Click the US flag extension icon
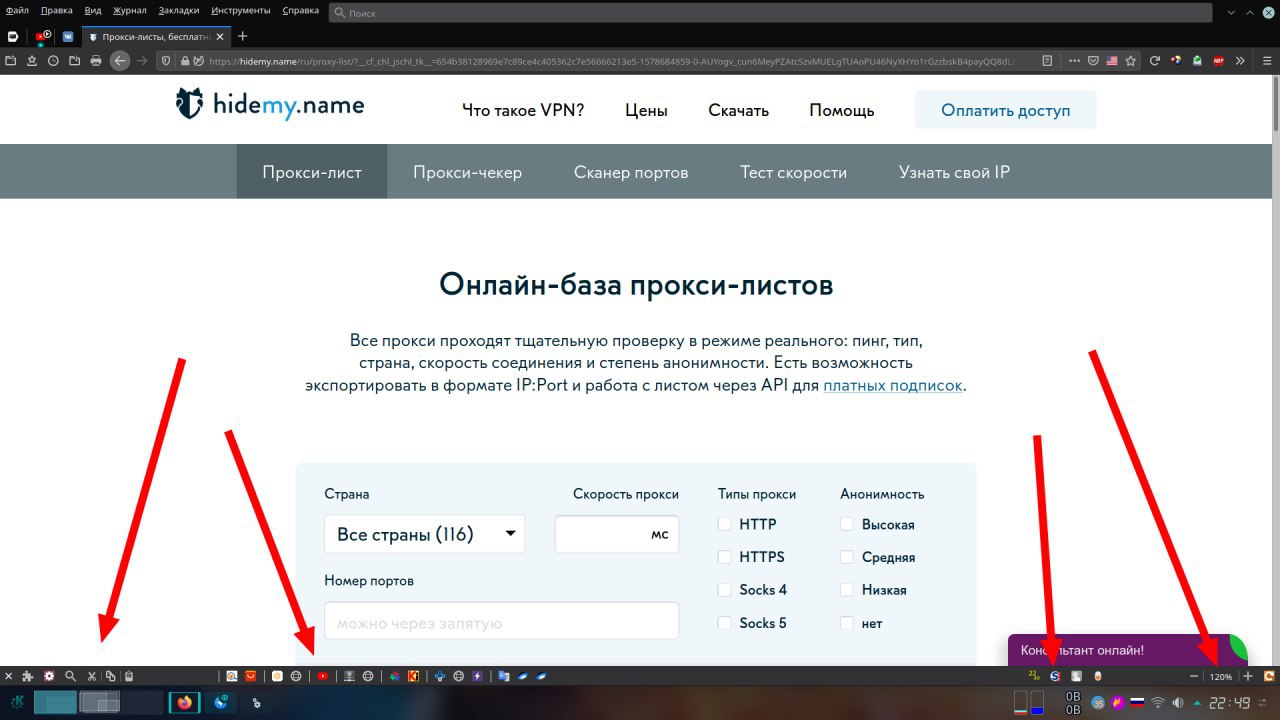The width and height of the screenshot is (1280, 720). tap(1112, 60)
